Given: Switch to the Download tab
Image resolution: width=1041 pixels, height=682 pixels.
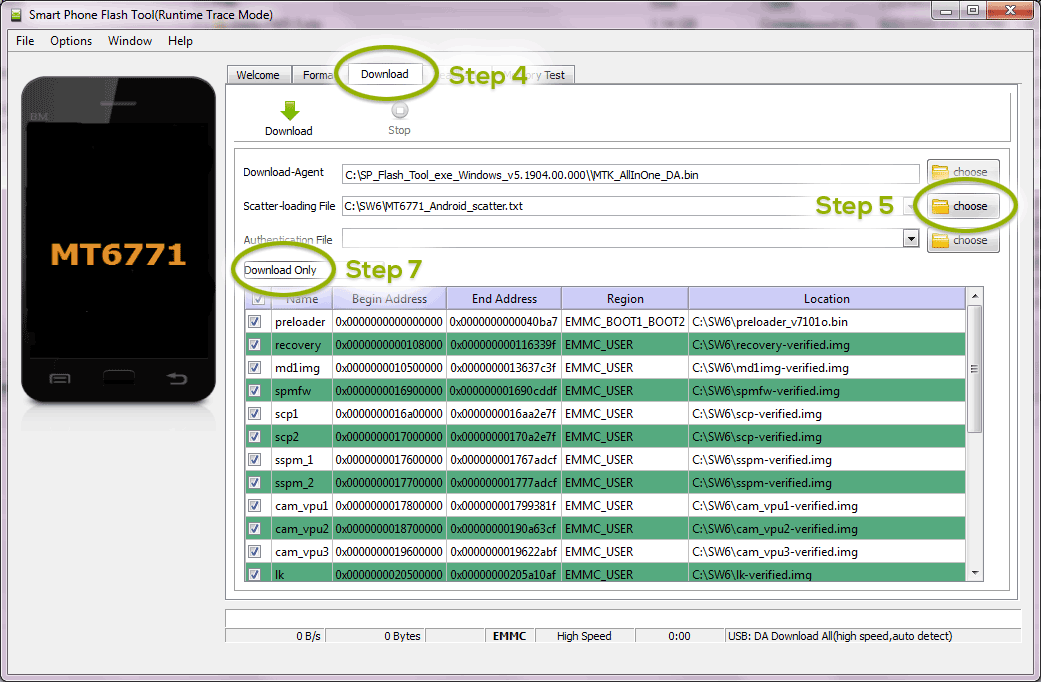Looking at the screenshot, I should [x=385, y=74].
